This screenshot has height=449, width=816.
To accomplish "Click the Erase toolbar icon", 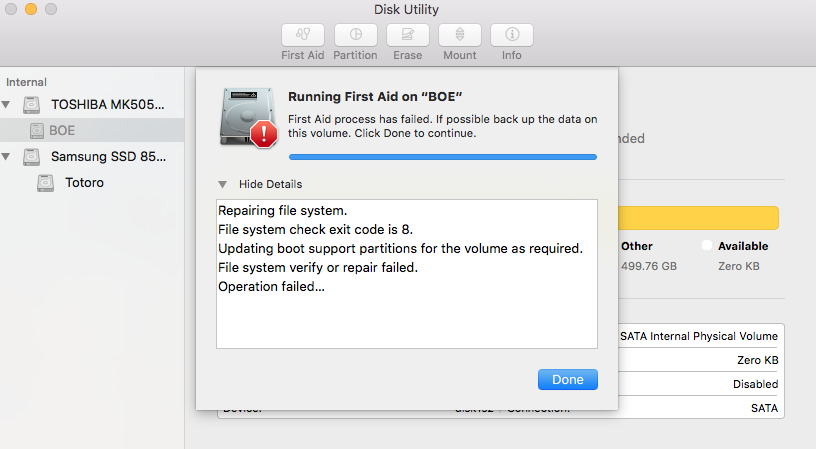I will click(407, 34).
